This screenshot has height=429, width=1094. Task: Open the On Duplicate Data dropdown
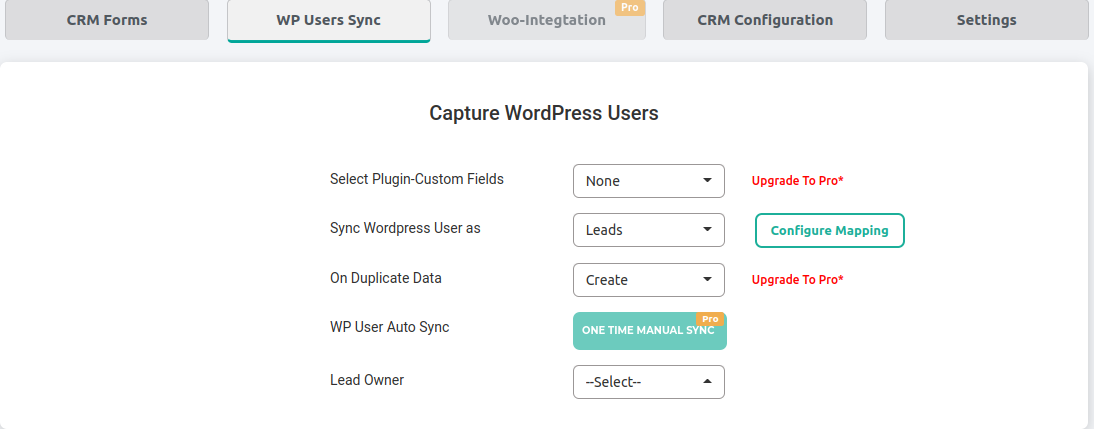649,280
